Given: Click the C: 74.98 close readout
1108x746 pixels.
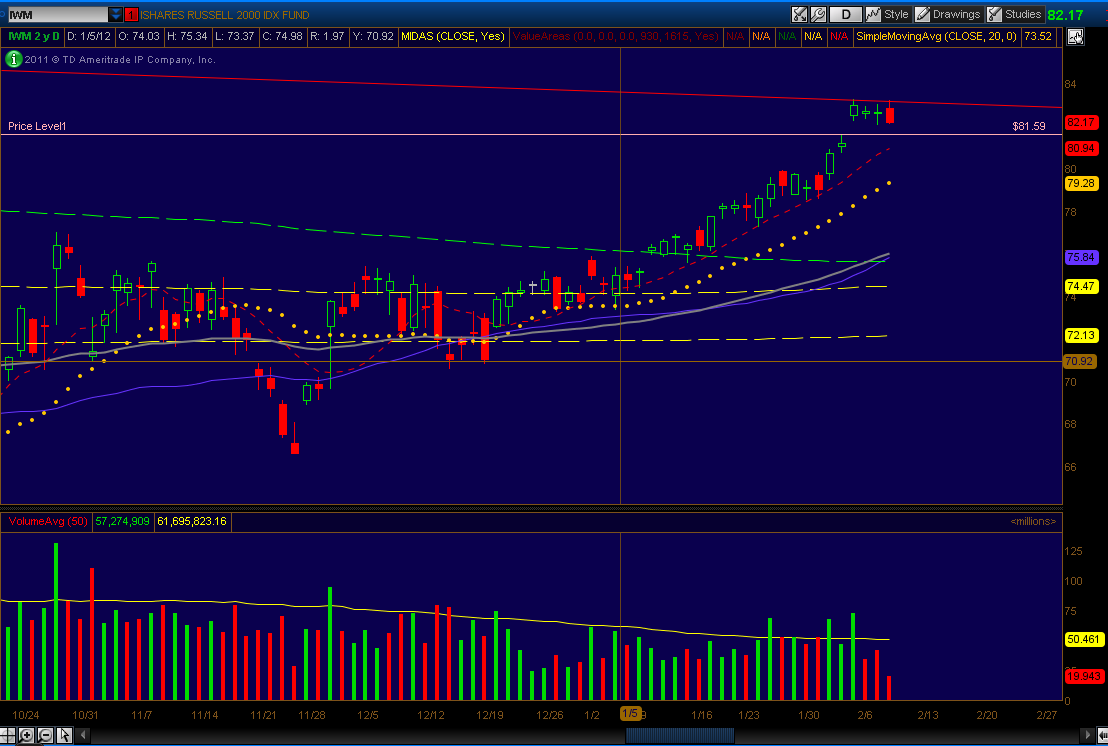Looking at the screenshot, I should pos(282,36).
